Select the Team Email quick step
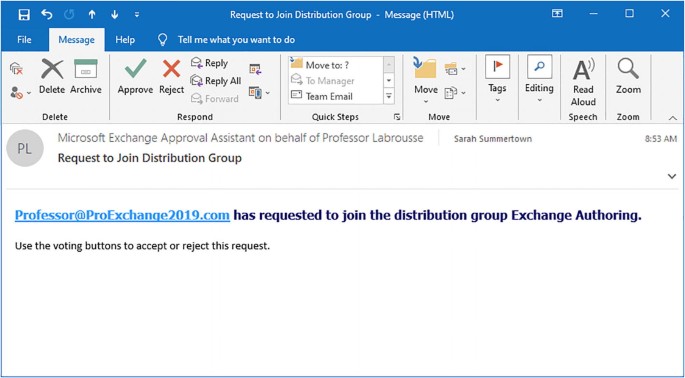This screenshot has height=378, width=685. (x=335, y=96)
